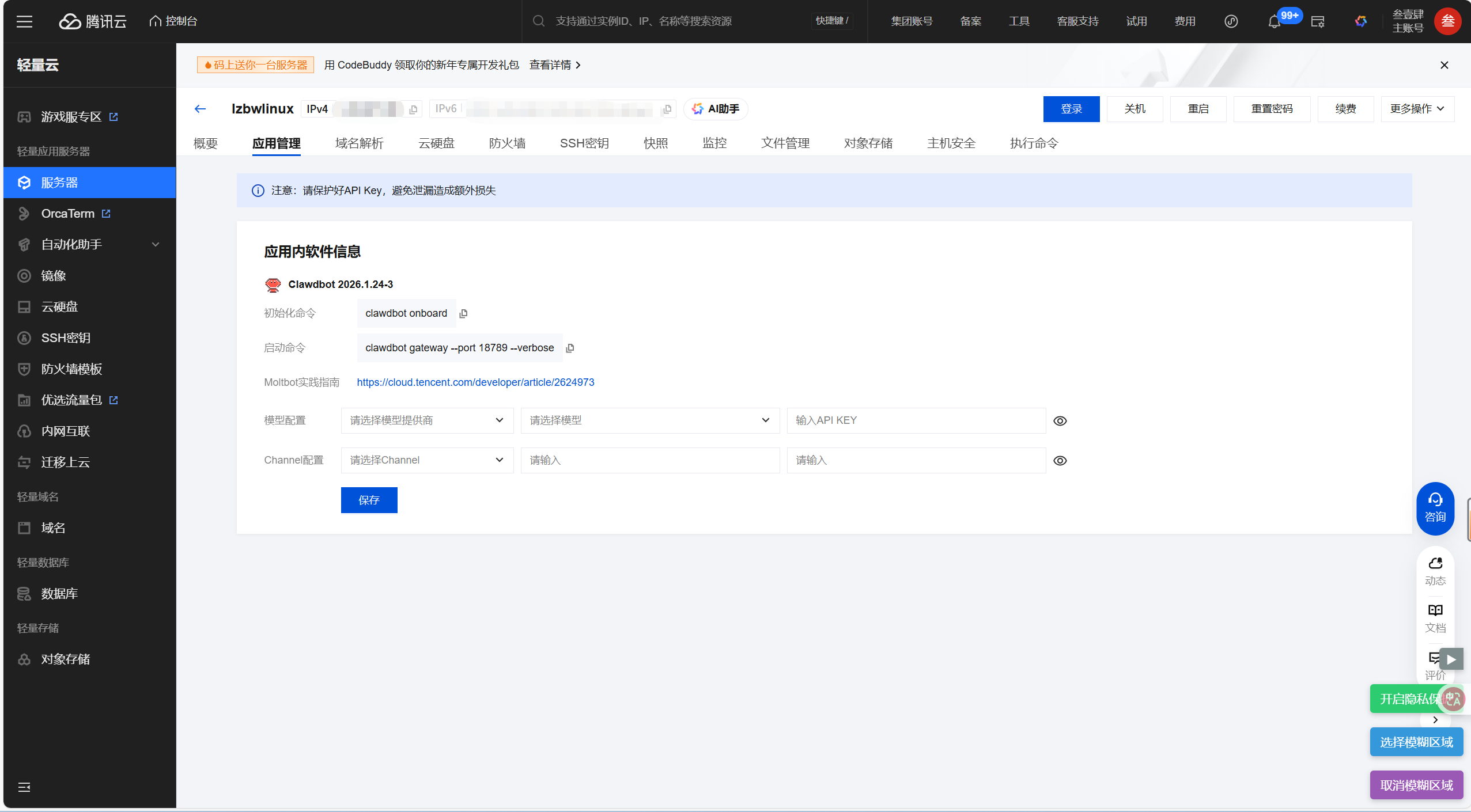
Task: Expand the 更多操作 menu
Action: point(1417,109)
